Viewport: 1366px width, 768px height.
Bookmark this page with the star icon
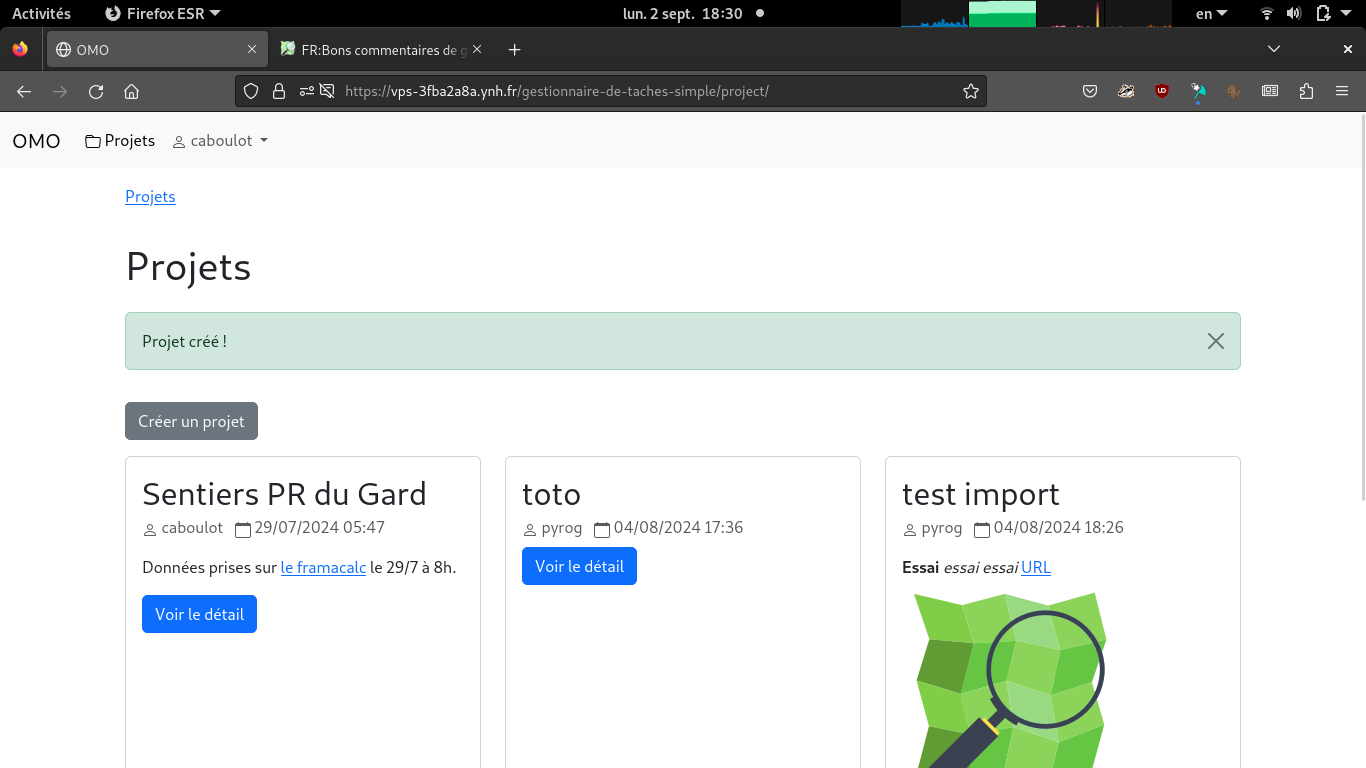pos(970,91)
